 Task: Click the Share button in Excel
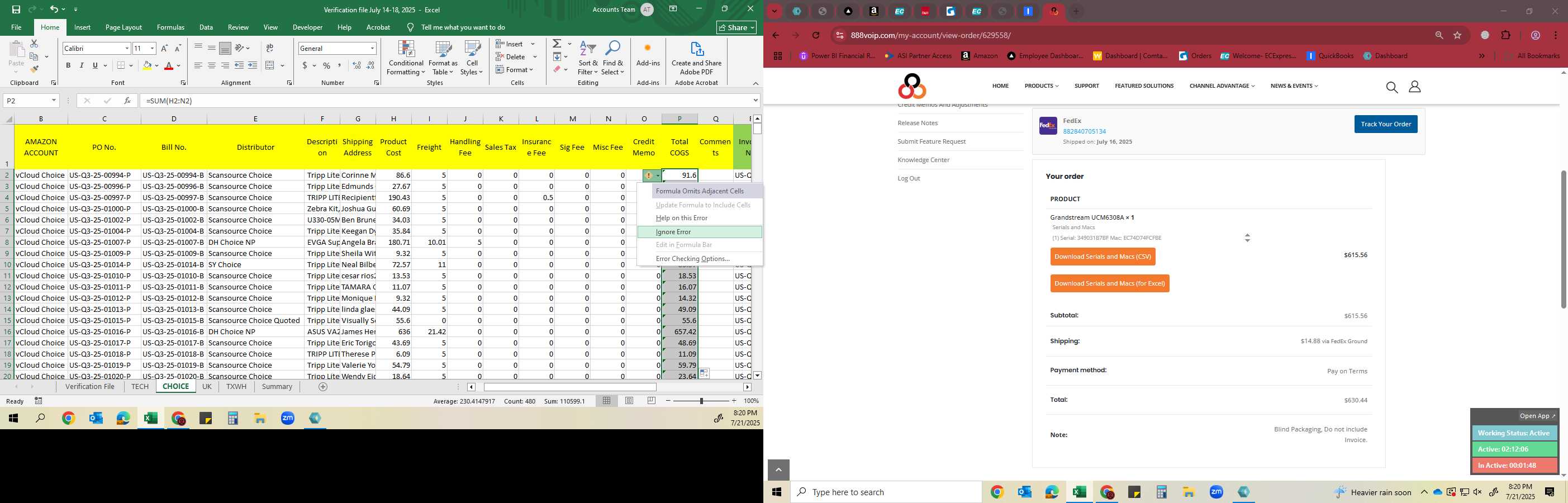(x=737, y=27)
